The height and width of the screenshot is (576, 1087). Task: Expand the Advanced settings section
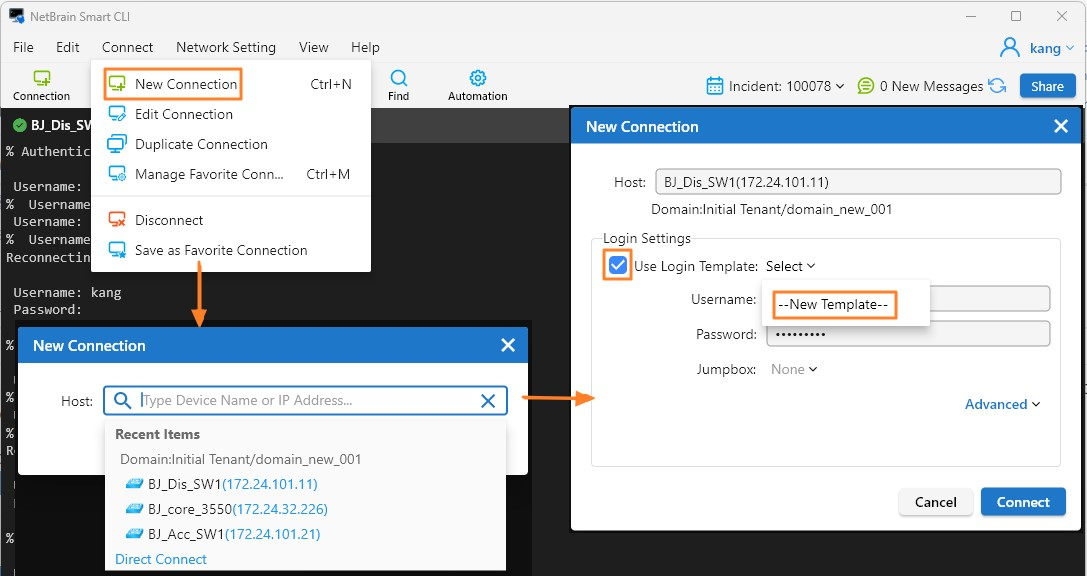(1002, 404)
